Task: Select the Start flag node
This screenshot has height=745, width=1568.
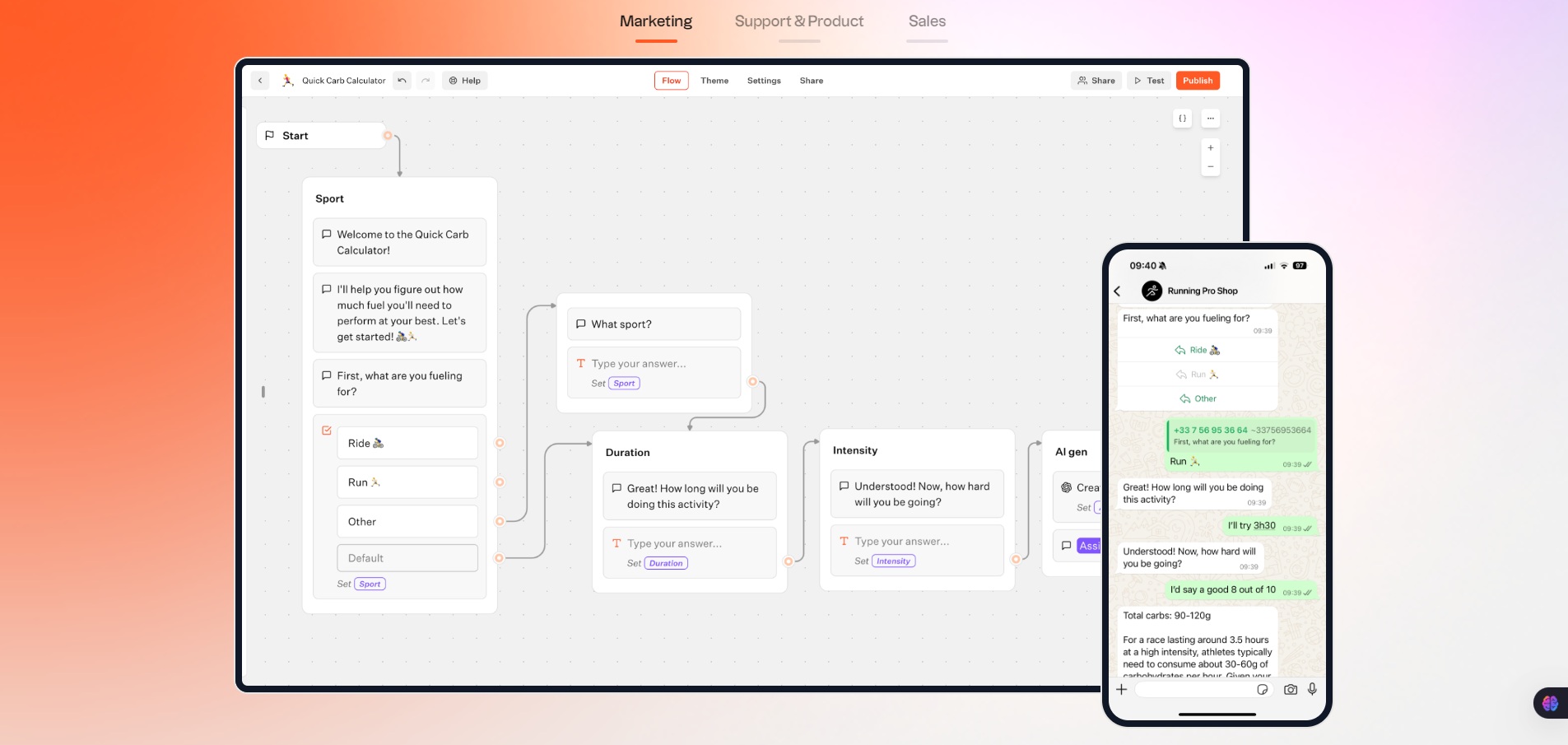Action: pos(321,136)
